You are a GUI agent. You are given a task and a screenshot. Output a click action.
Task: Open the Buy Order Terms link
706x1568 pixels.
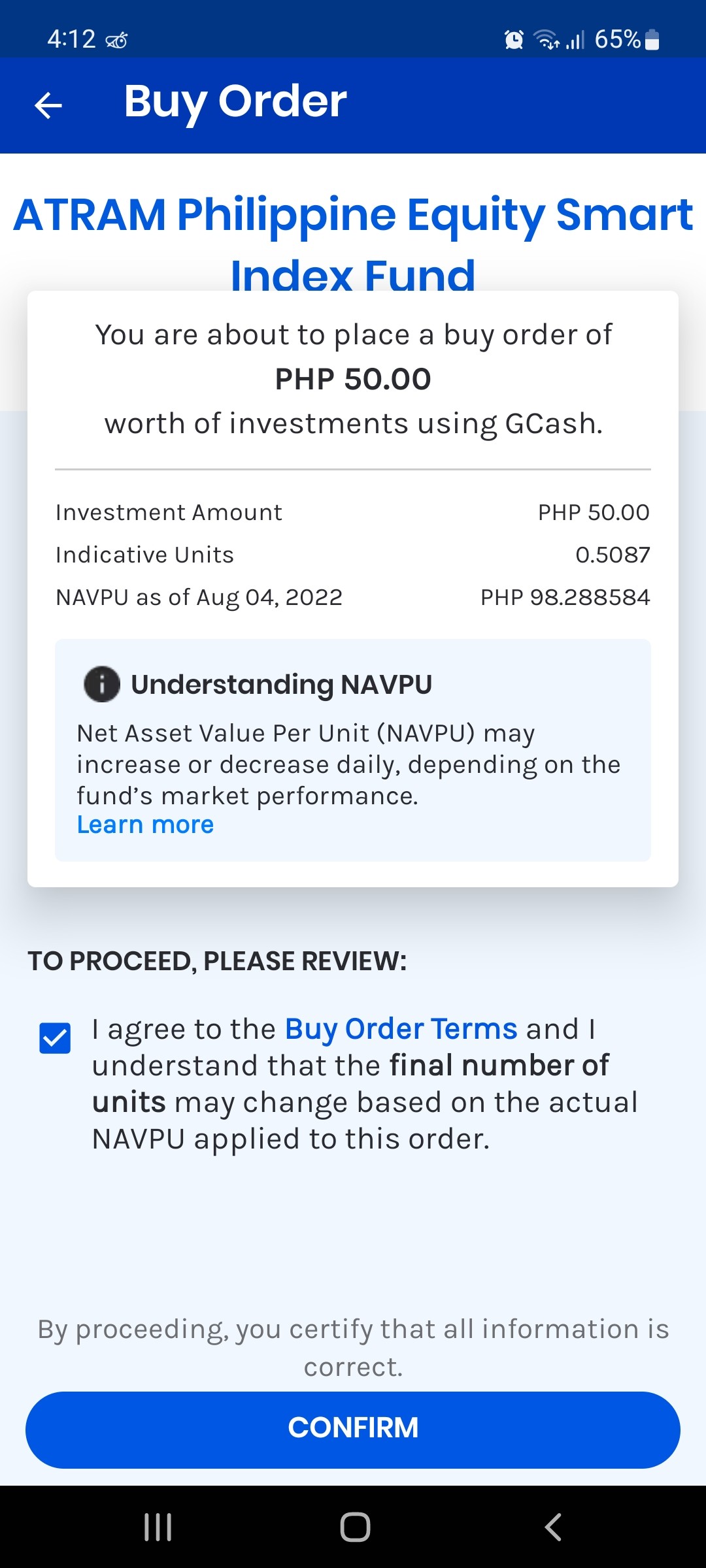[x=401, y=1029]
